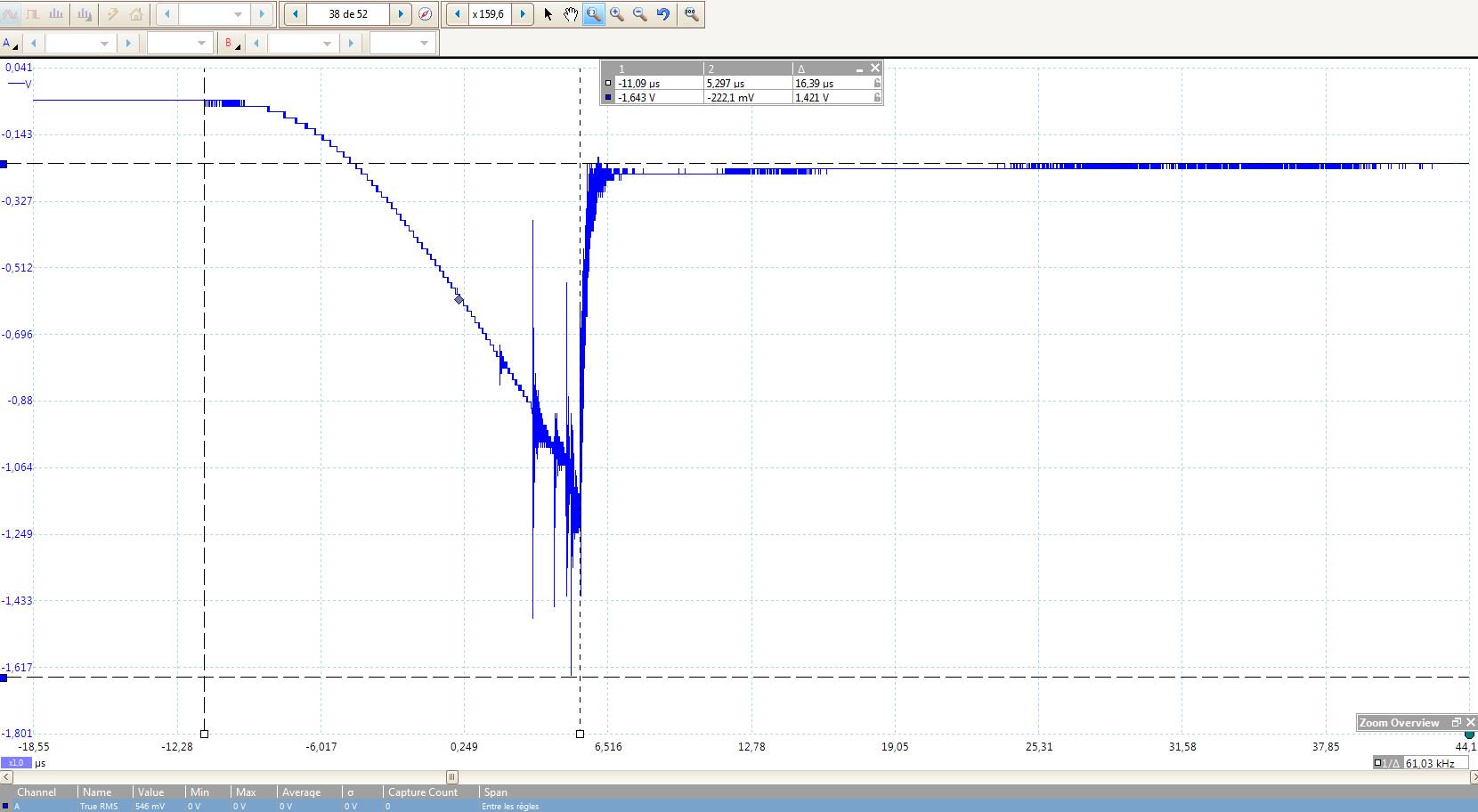Open the timebase dropdown in top toolbar
Image resolution: width=1478 pixels, height=812 pixels.
pyautogui.click(x=238, y=14)
